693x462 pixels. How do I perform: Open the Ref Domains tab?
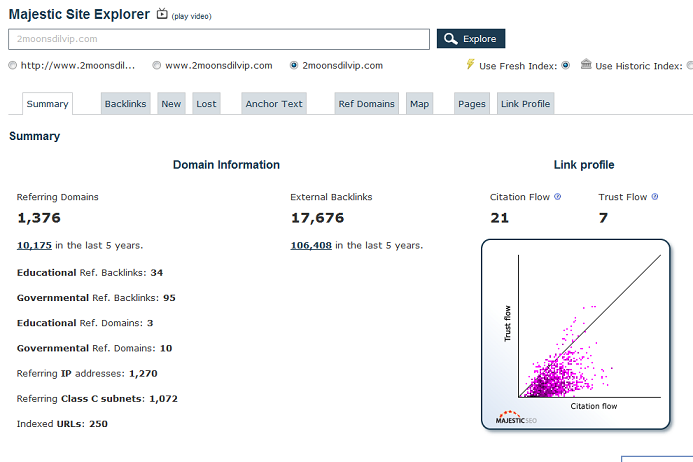367,104
